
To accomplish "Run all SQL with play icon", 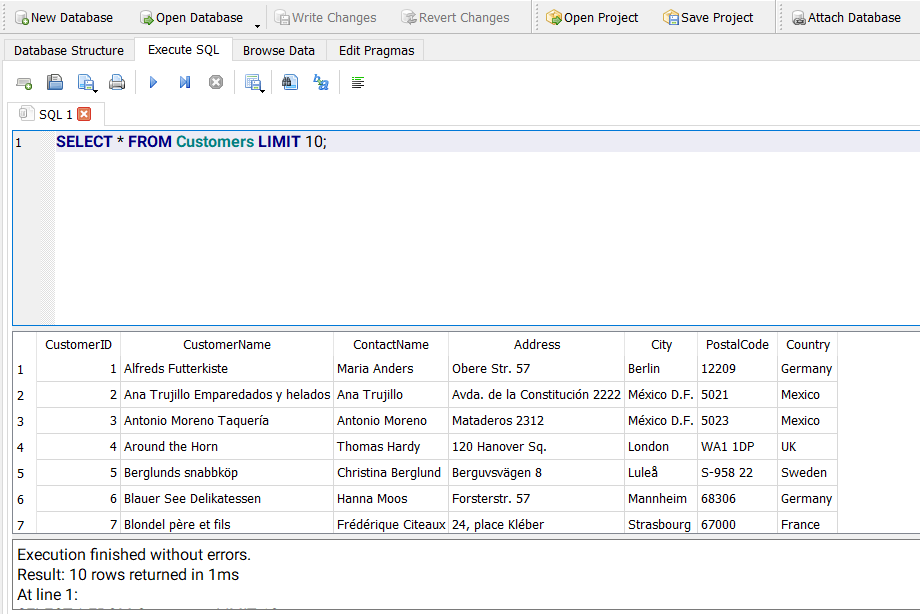I will coord(154,82).
